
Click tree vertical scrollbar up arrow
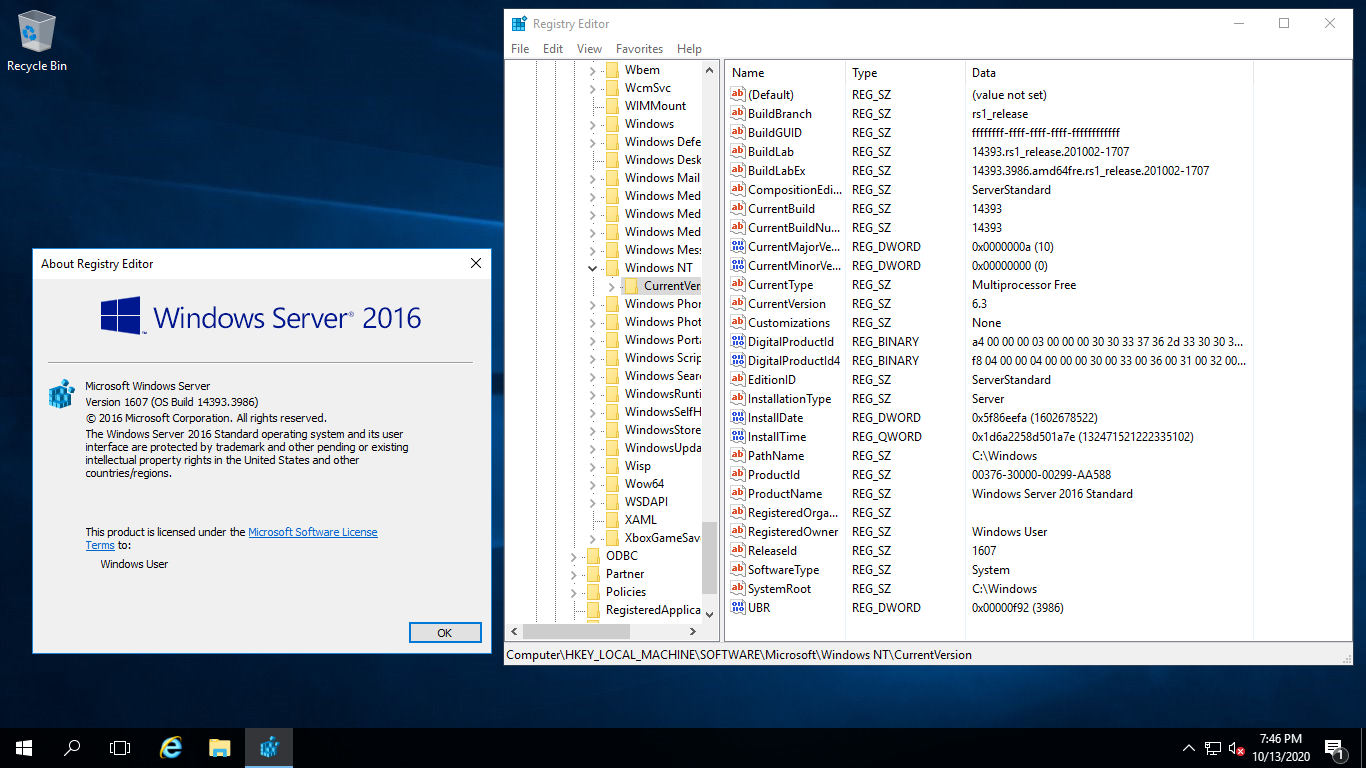(x=710, y=70)
